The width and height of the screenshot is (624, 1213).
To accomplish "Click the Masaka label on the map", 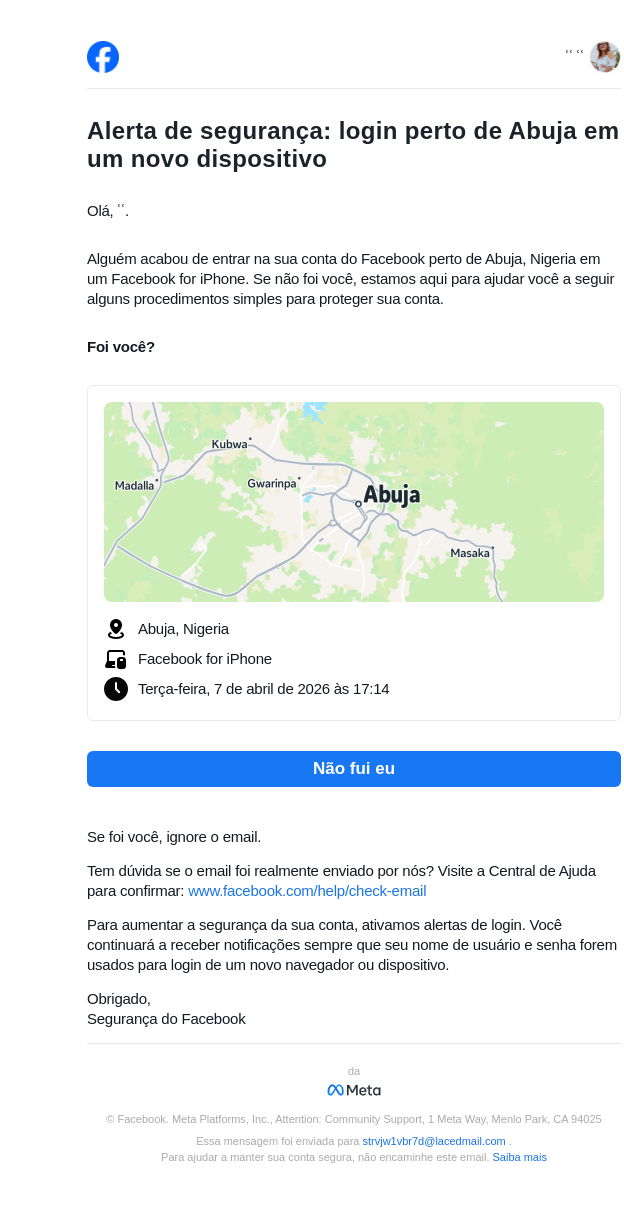I will (470, 553).
